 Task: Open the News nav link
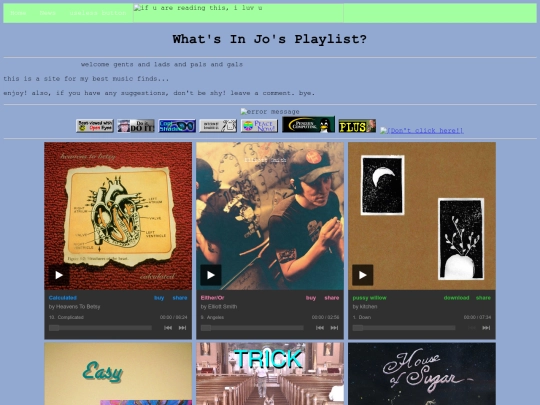click(48, 13)
